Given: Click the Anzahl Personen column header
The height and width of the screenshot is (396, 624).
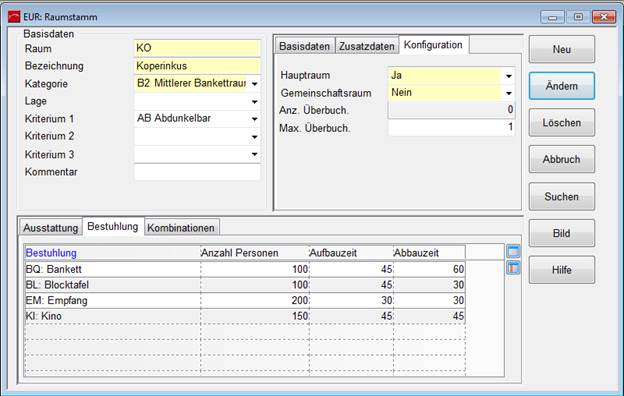Looking at the screenshot, I should click(x=255, y=253).
